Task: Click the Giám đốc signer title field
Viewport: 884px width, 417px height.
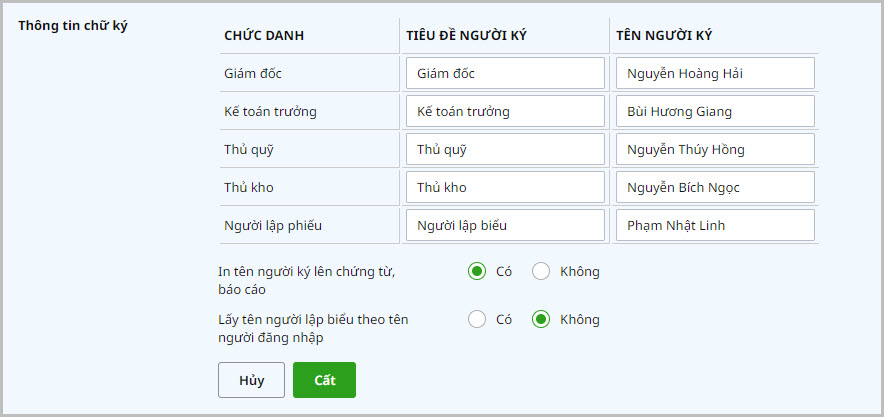Action: pyautogui.click(x=505, y=73)
